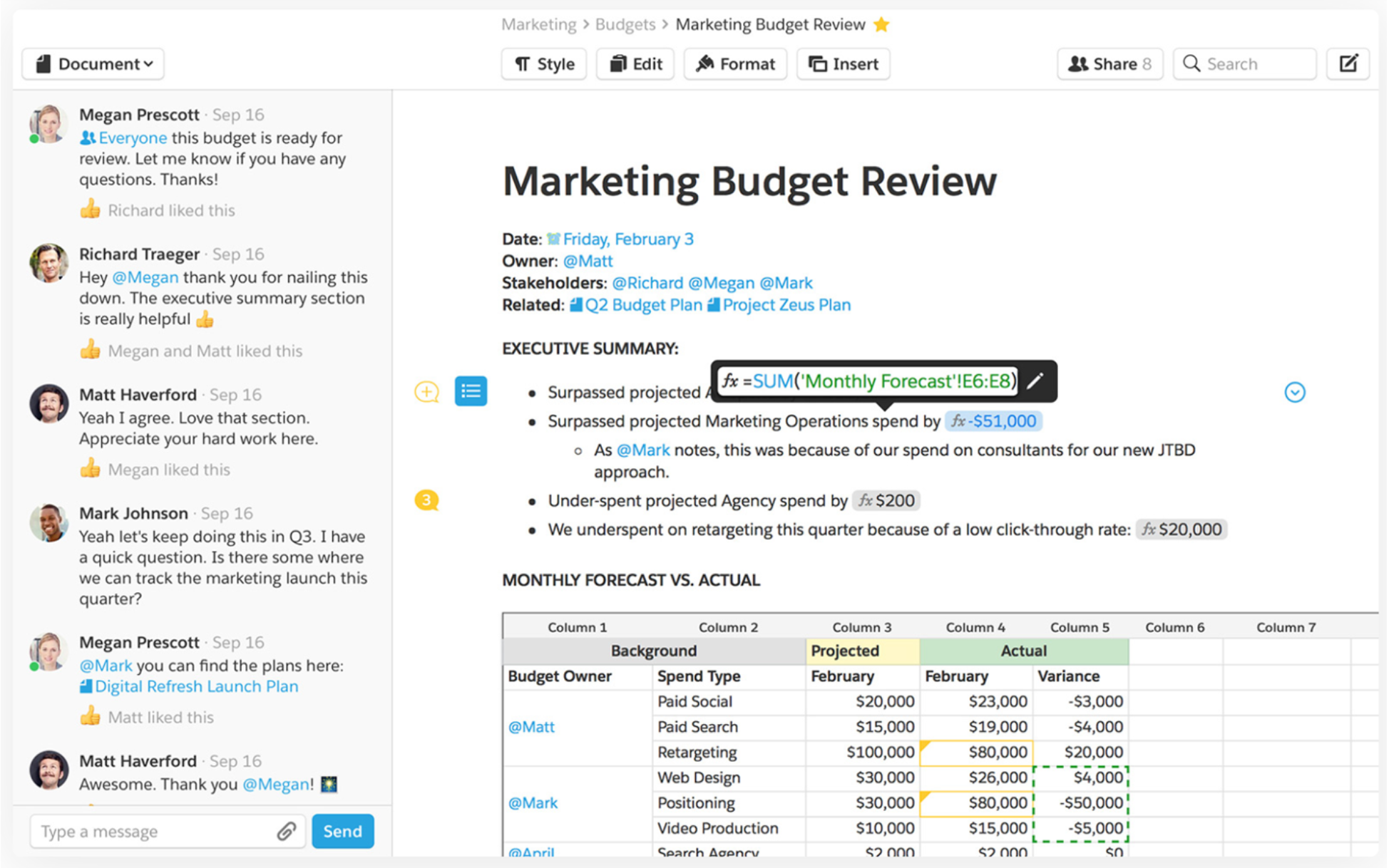1389x868 pixels.
Task: Select the Retargeting $80,000 actual cell
Action: [976, 753]
